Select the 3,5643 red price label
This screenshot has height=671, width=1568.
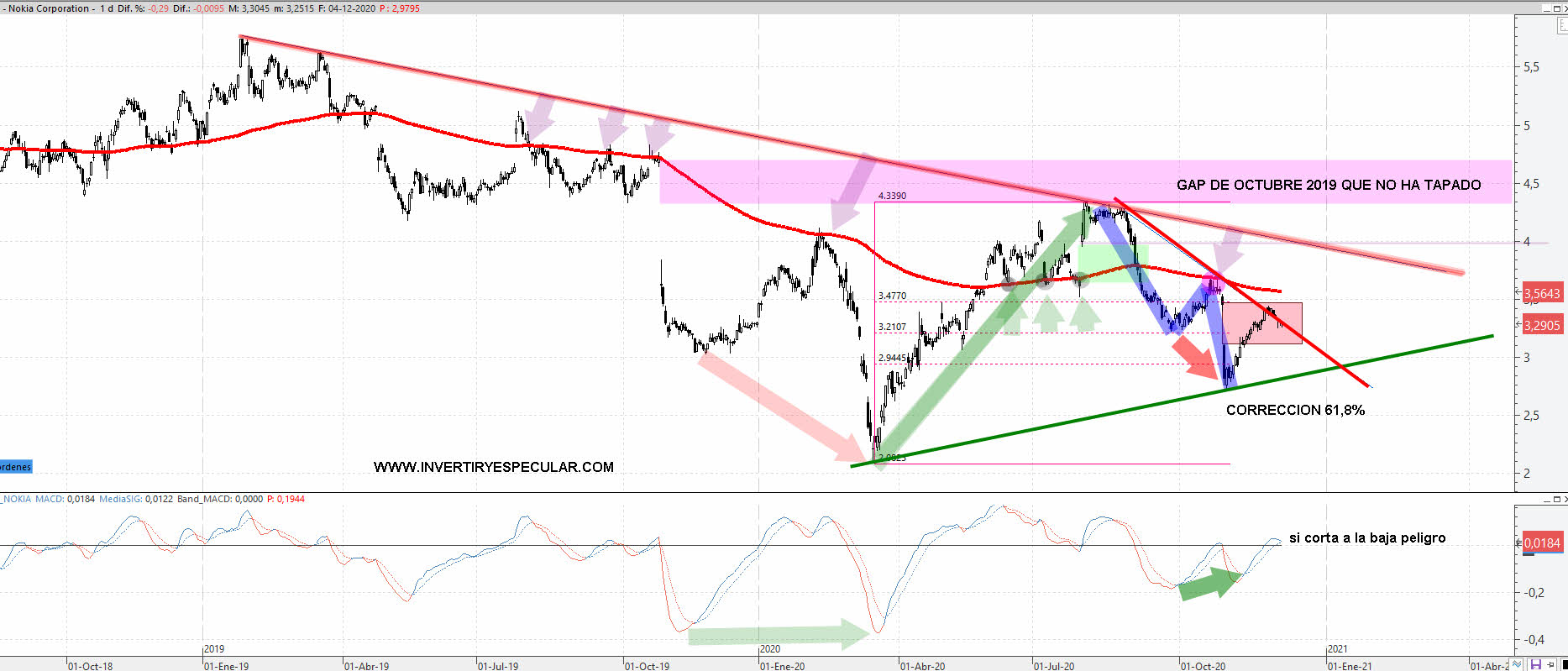click(1542, 294)
